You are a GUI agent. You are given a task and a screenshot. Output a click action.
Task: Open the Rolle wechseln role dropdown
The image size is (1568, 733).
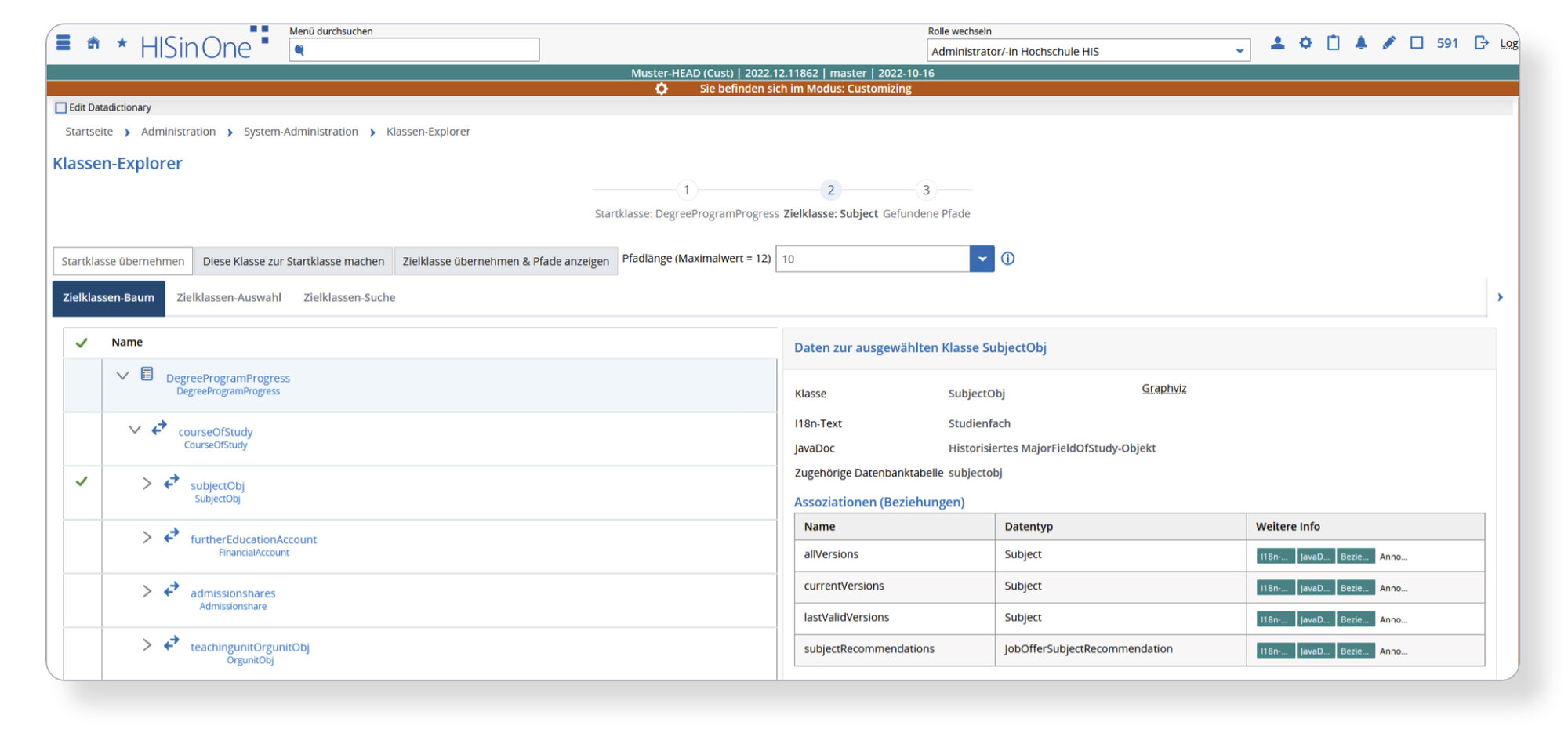coord(1088,51)
